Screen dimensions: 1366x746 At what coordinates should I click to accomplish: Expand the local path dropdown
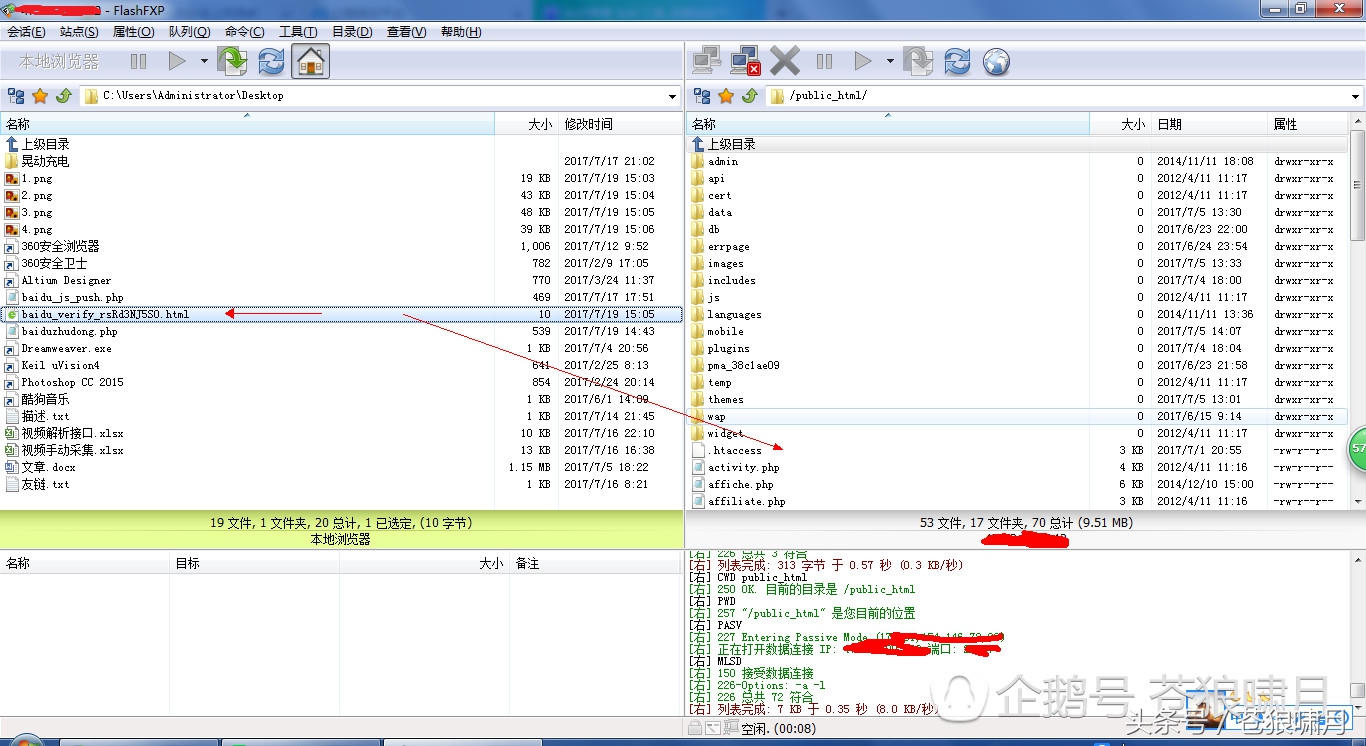(x=672, y=97)
